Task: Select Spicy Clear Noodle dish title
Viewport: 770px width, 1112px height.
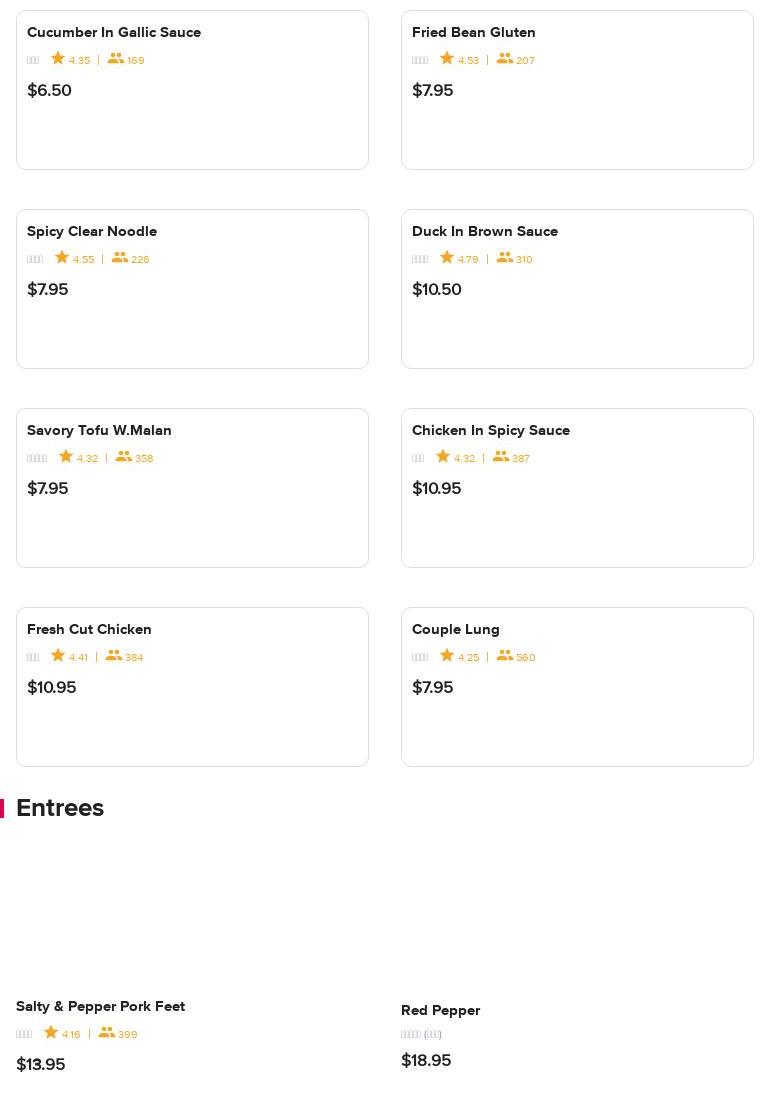Action: 92,231
